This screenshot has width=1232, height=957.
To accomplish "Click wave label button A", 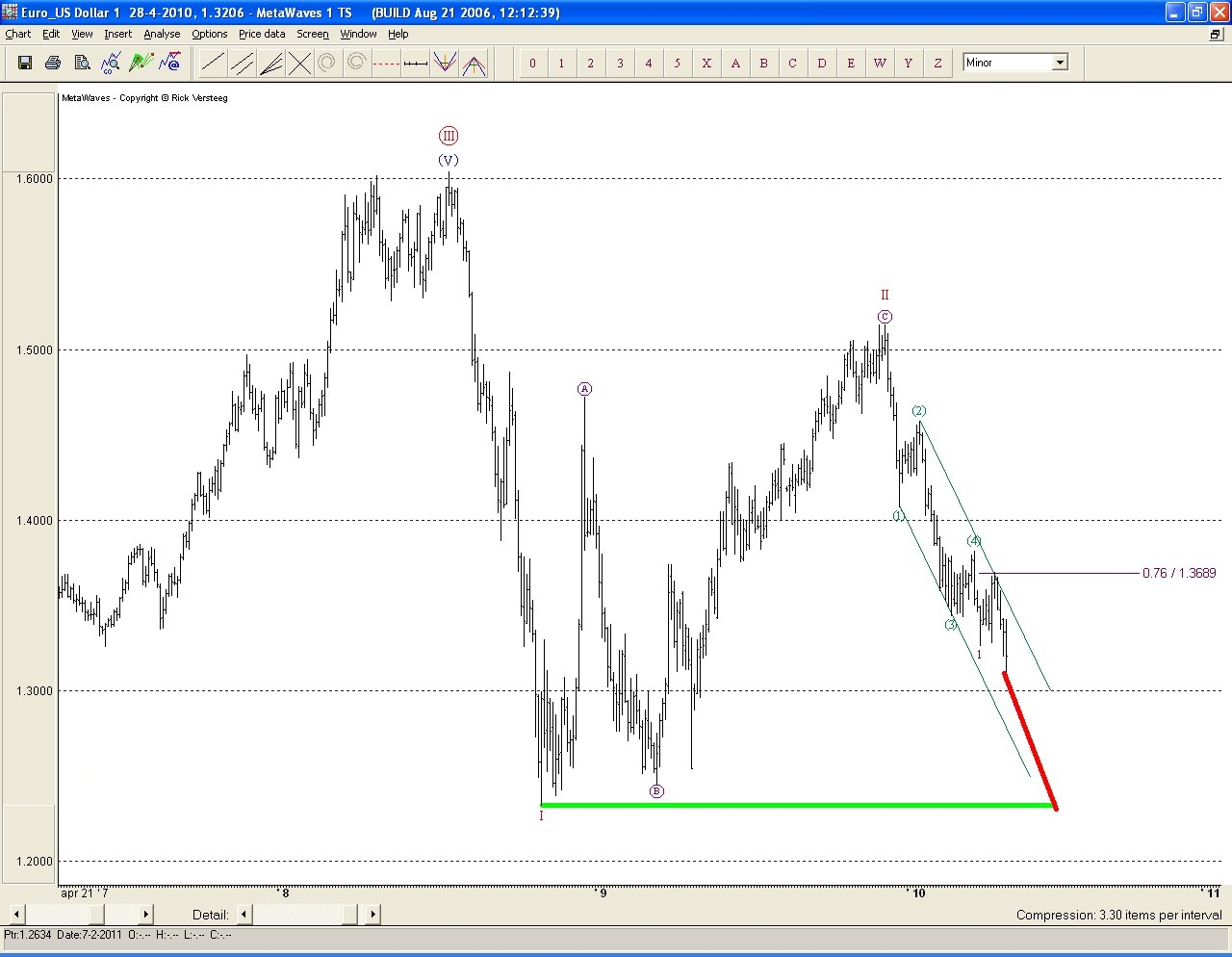I will [735, 64].
